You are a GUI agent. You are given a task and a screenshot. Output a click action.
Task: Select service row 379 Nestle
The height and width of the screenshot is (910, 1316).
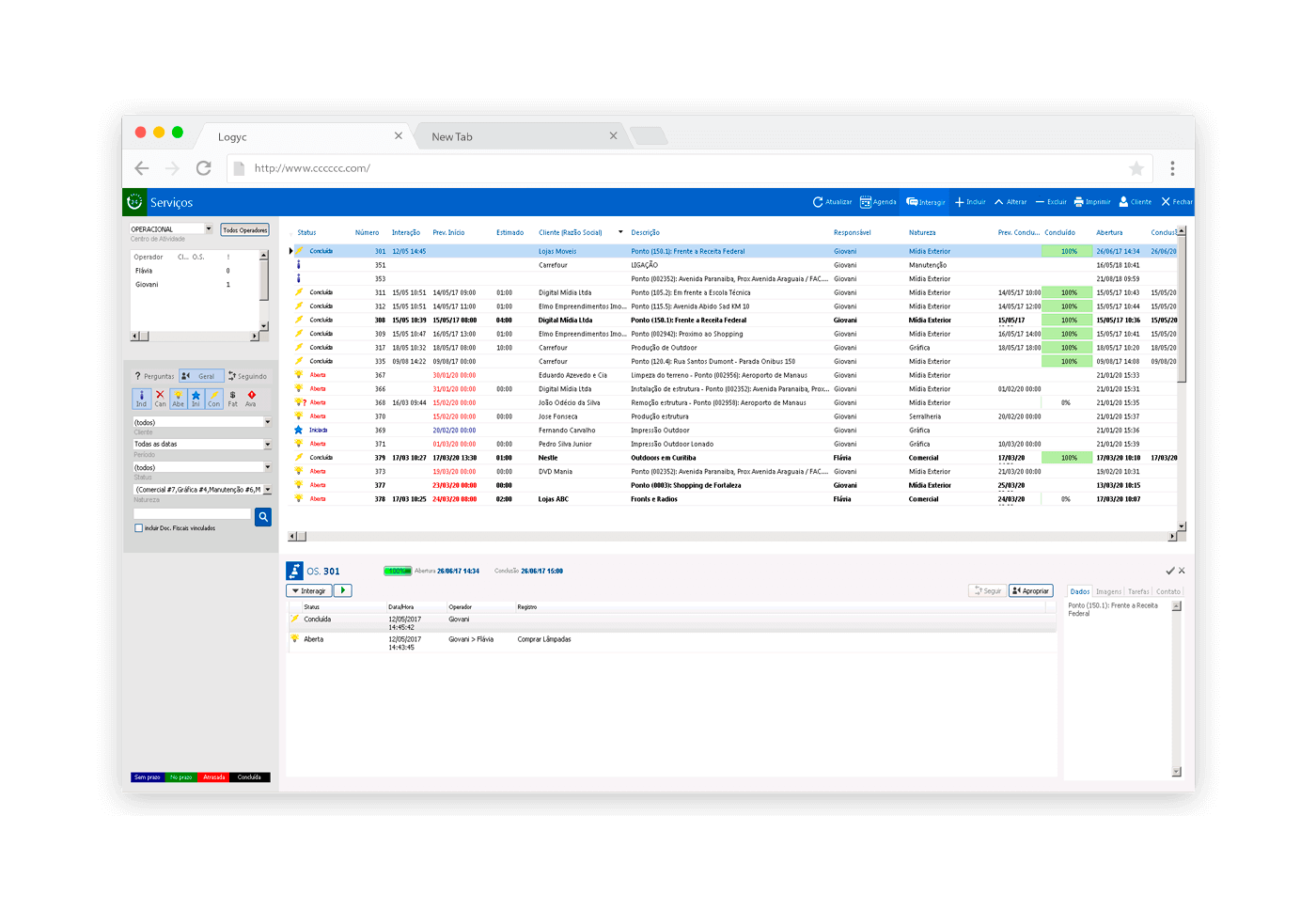733,458
